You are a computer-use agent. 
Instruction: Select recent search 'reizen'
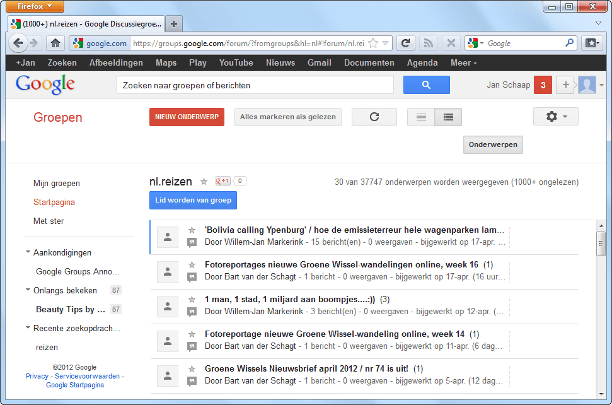46,347
